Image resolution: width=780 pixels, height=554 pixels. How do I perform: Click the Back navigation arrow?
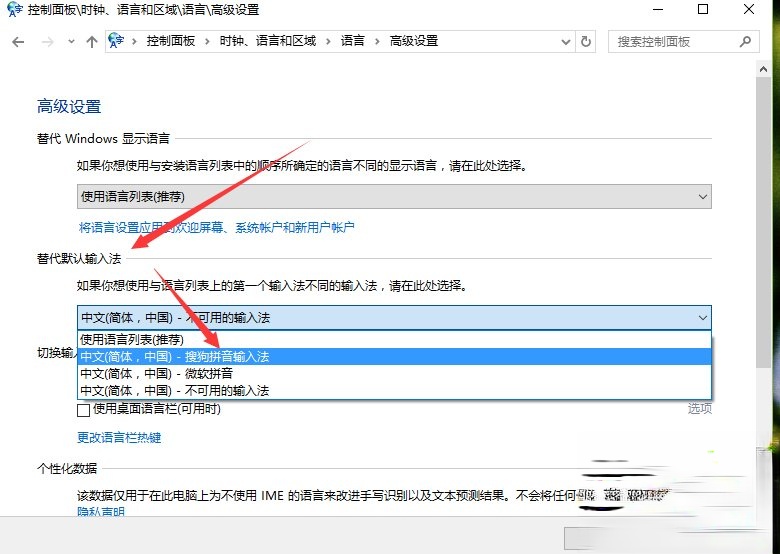(18, 42)
